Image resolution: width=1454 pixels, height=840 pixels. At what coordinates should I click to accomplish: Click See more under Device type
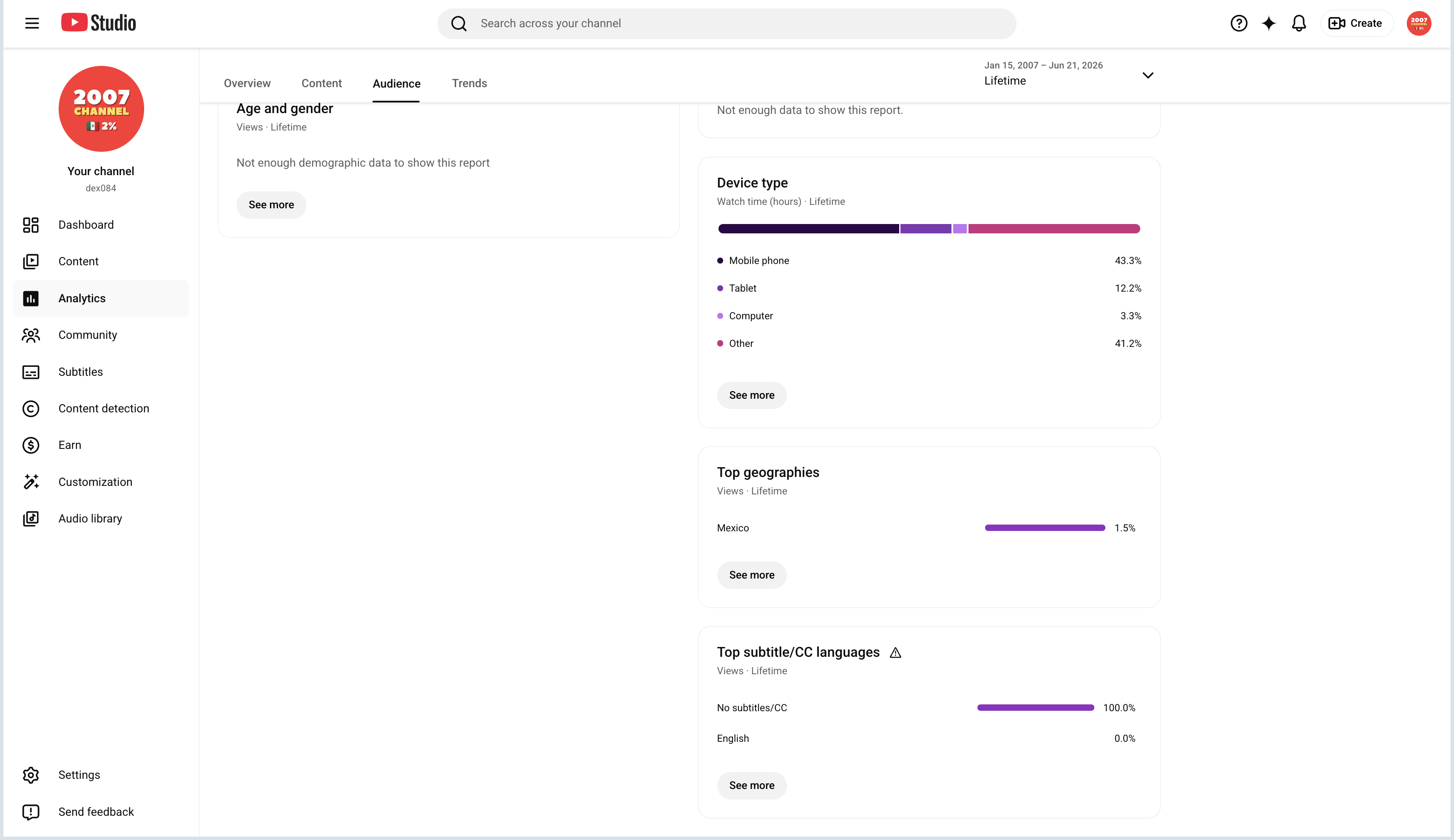click(x=752, y=395)
